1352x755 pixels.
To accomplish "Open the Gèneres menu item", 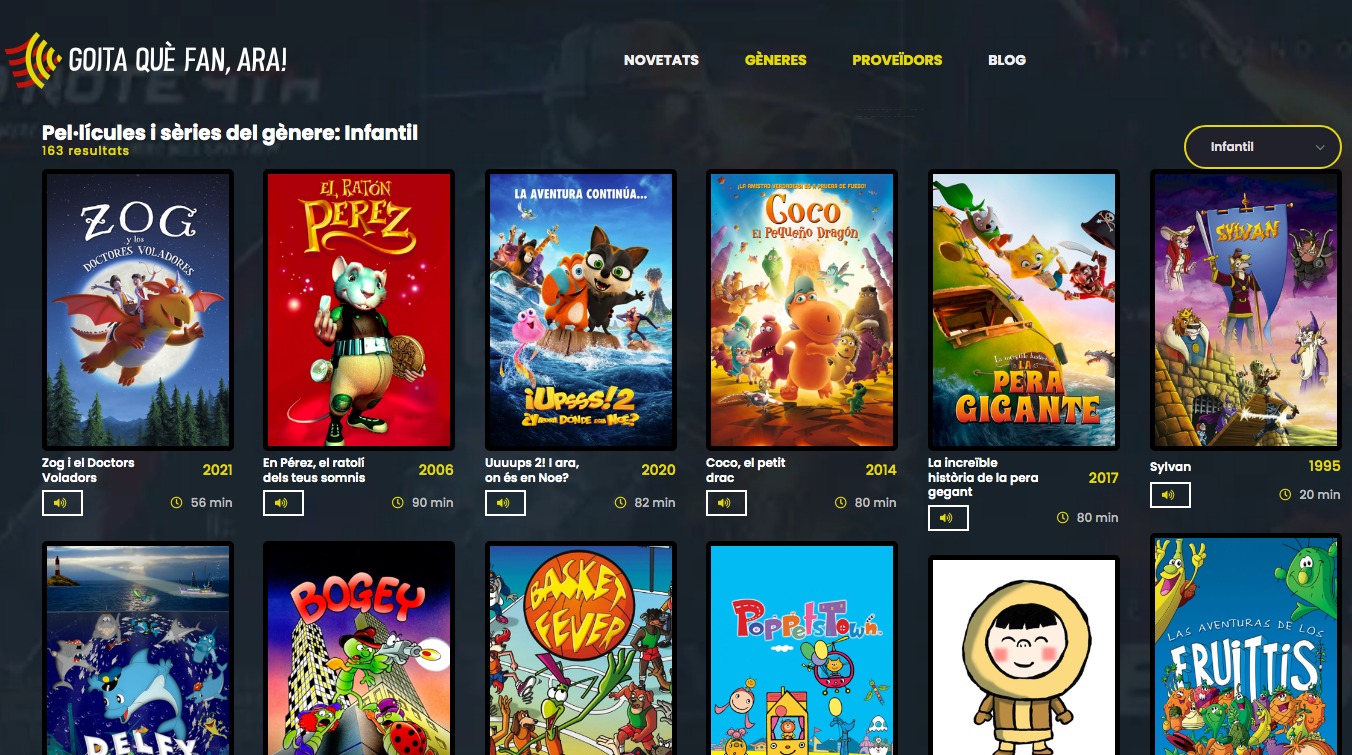I will [775, 60].
